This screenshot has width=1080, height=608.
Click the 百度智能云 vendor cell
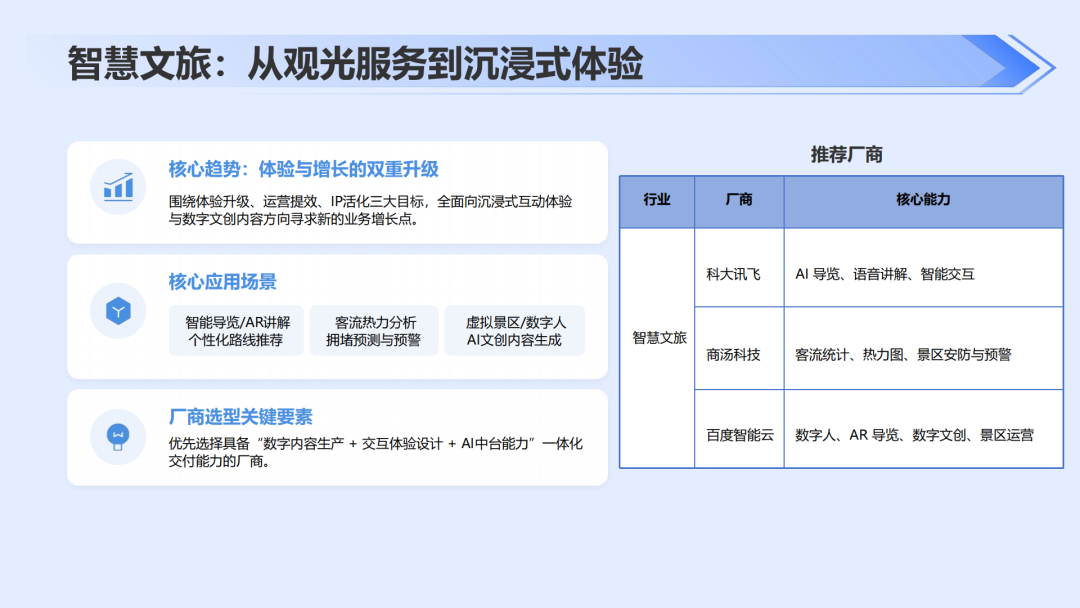click(x=739, y=429)
